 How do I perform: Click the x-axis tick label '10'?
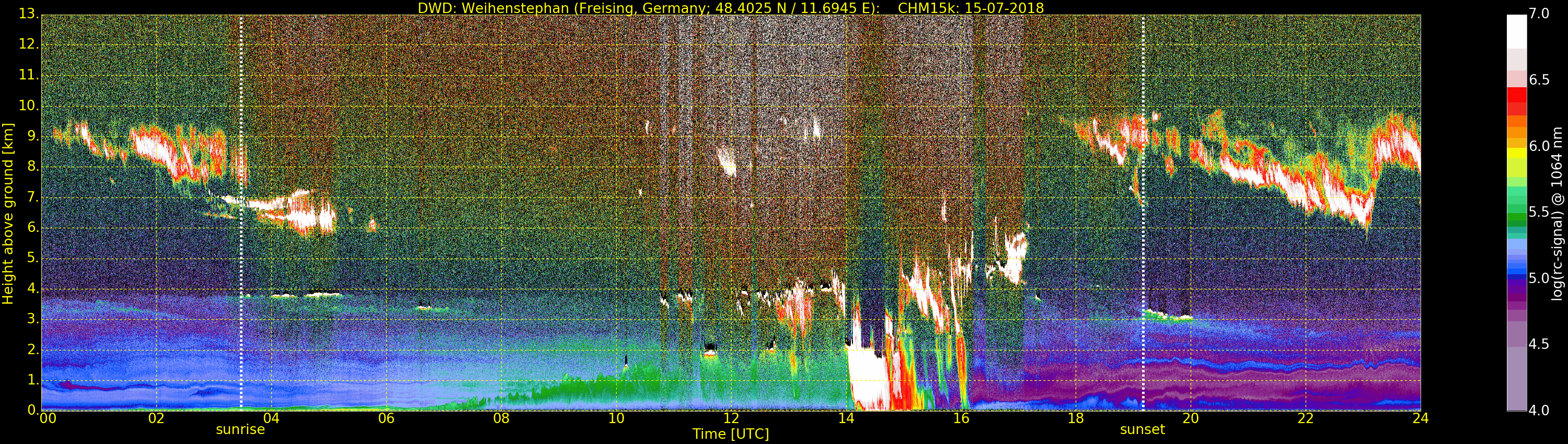click(x=616, y=418)
